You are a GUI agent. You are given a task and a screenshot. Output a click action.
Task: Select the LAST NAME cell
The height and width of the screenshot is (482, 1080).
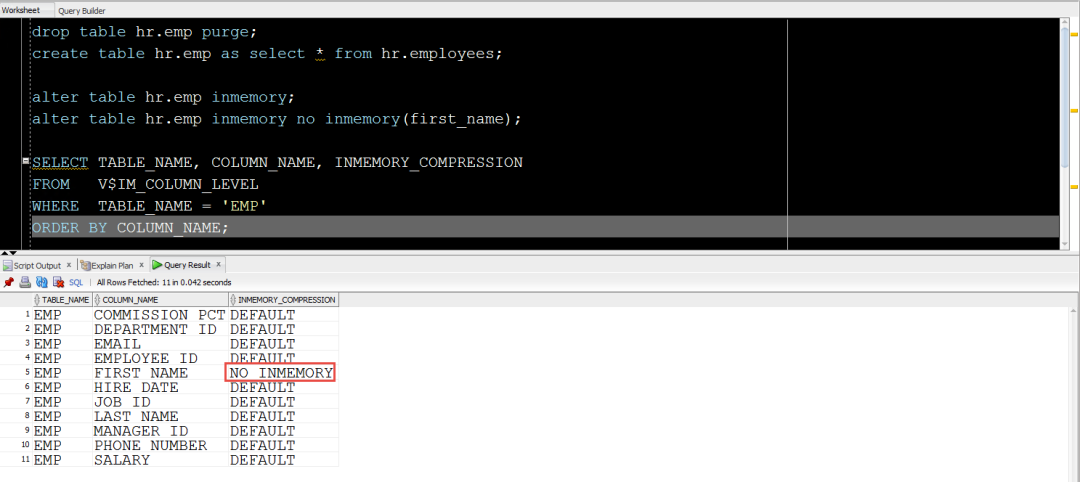coord(160,417)
